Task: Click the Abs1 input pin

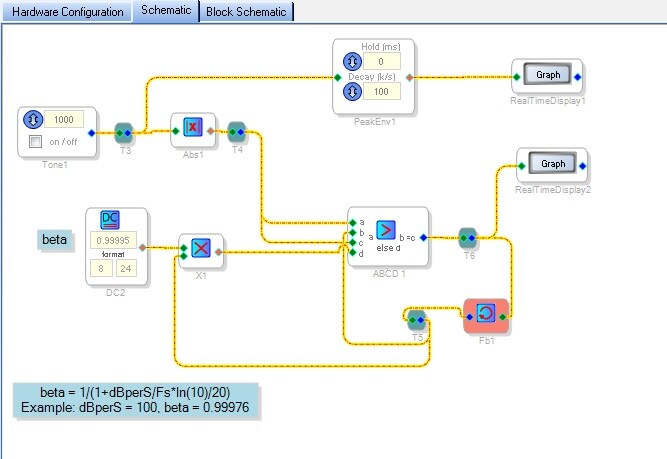Action: (175, 131)
